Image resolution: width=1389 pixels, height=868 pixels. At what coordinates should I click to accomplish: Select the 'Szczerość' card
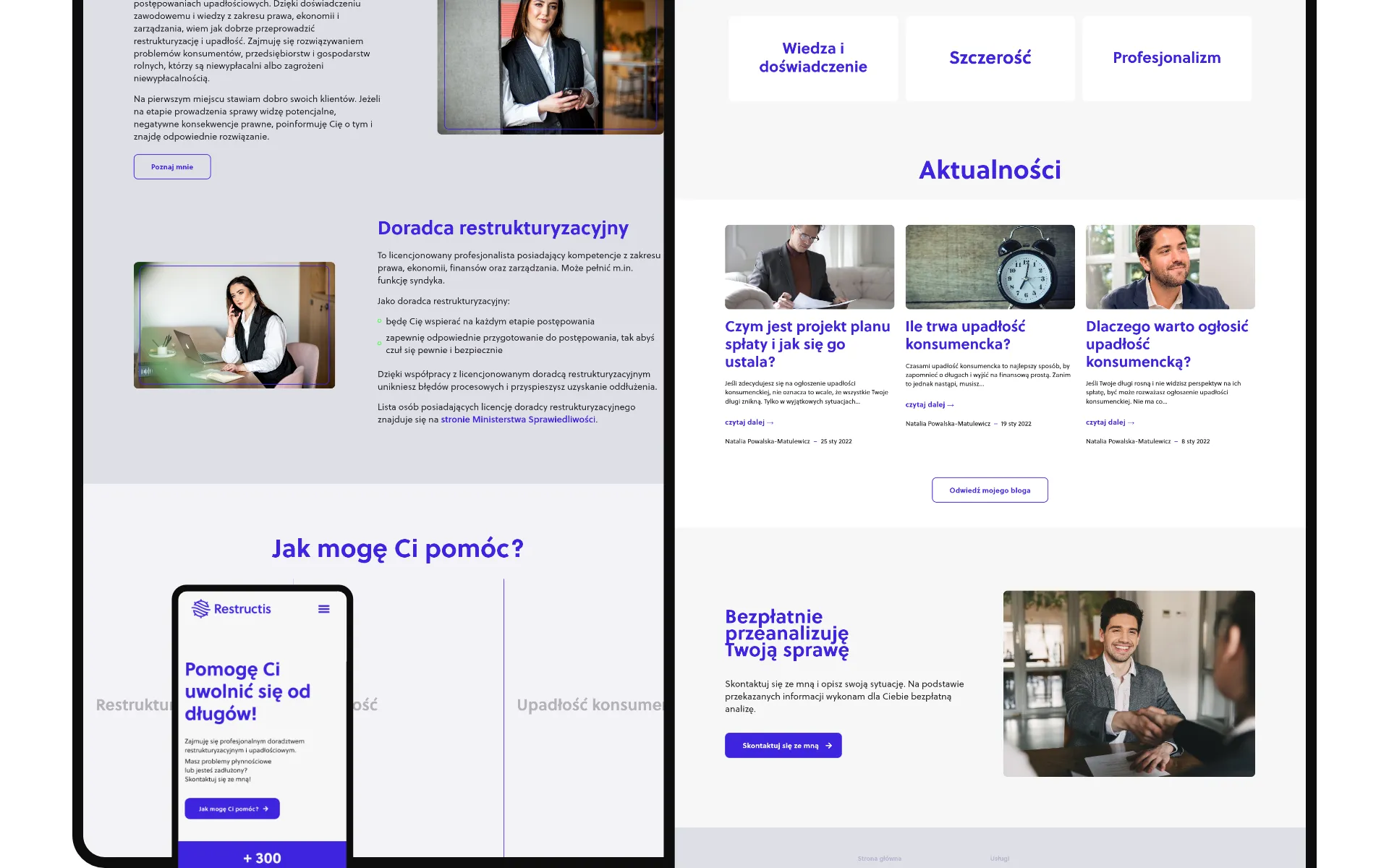[x=990, y=58]
